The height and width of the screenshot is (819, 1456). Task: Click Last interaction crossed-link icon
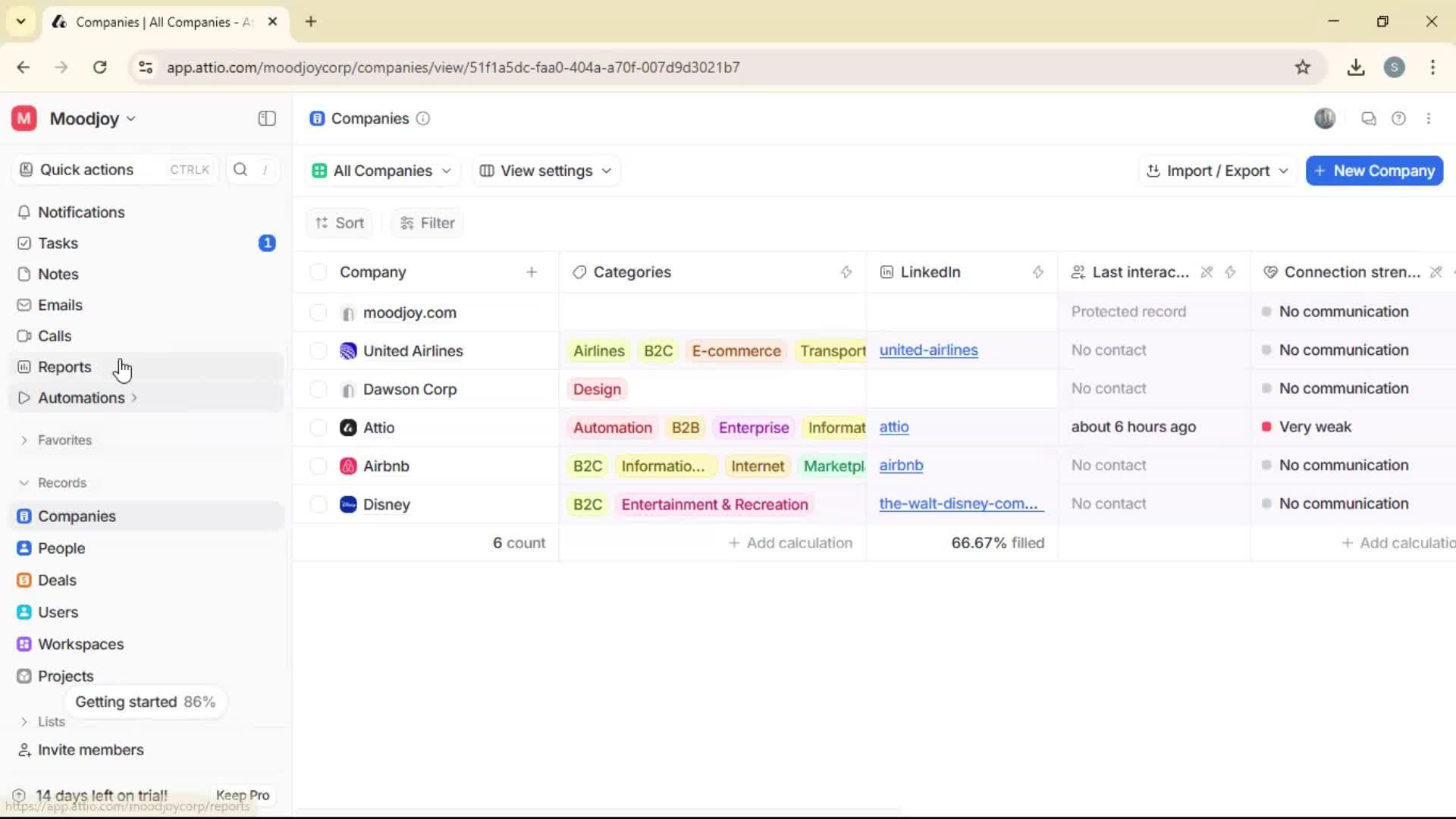point(1207,272)
